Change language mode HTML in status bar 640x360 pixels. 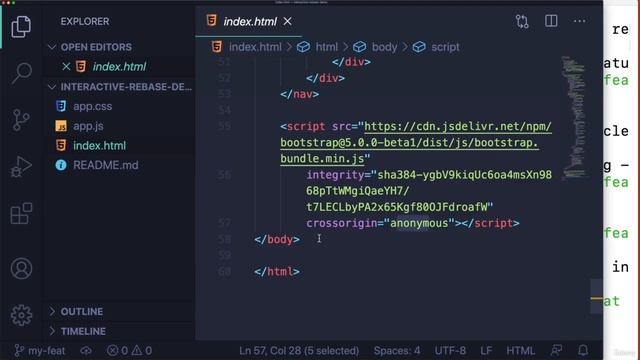click(x=520, y=351)
